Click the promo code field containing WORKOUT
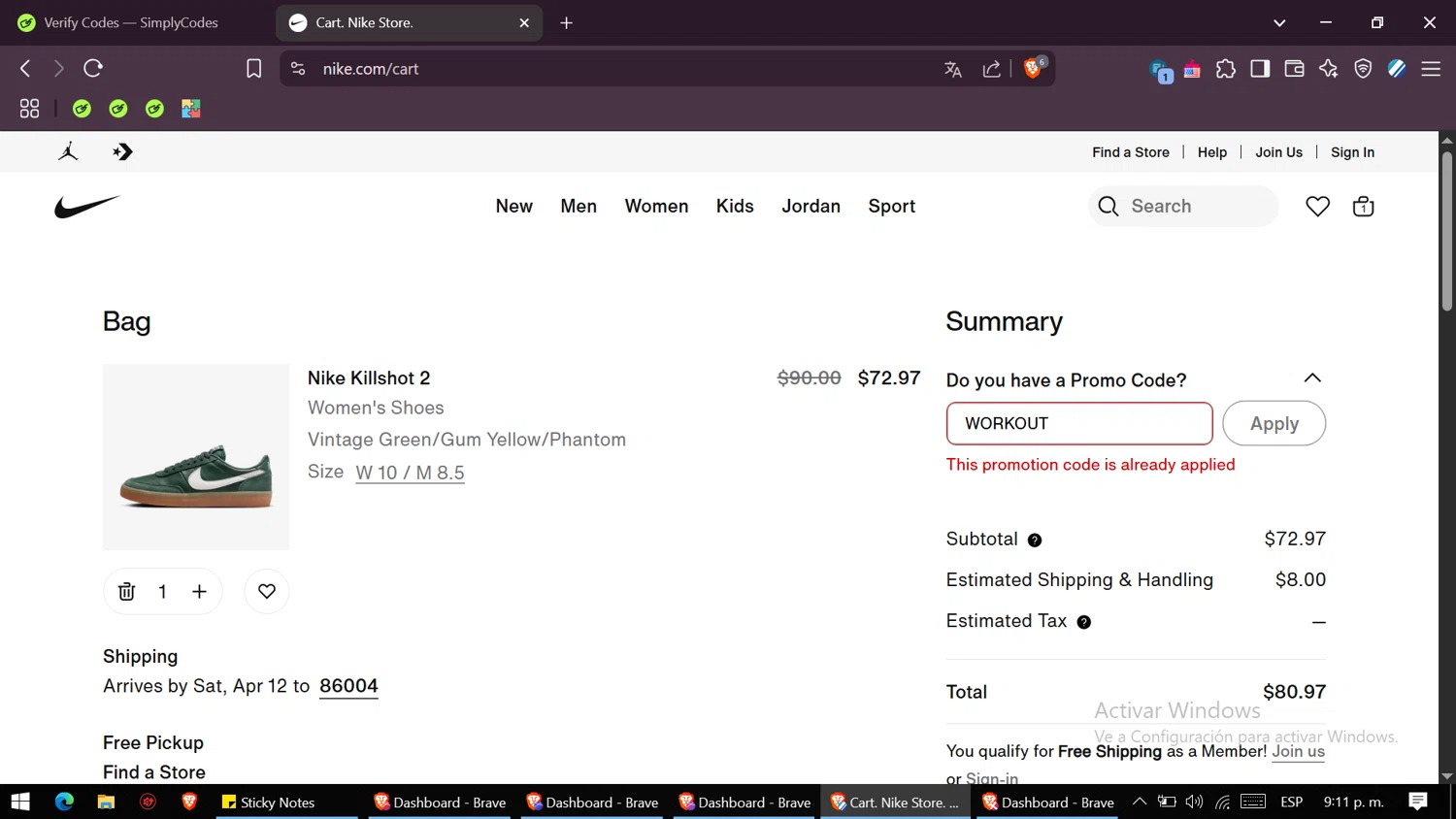Screen dimensions: 1456x819 click(x=1079, y=424)
